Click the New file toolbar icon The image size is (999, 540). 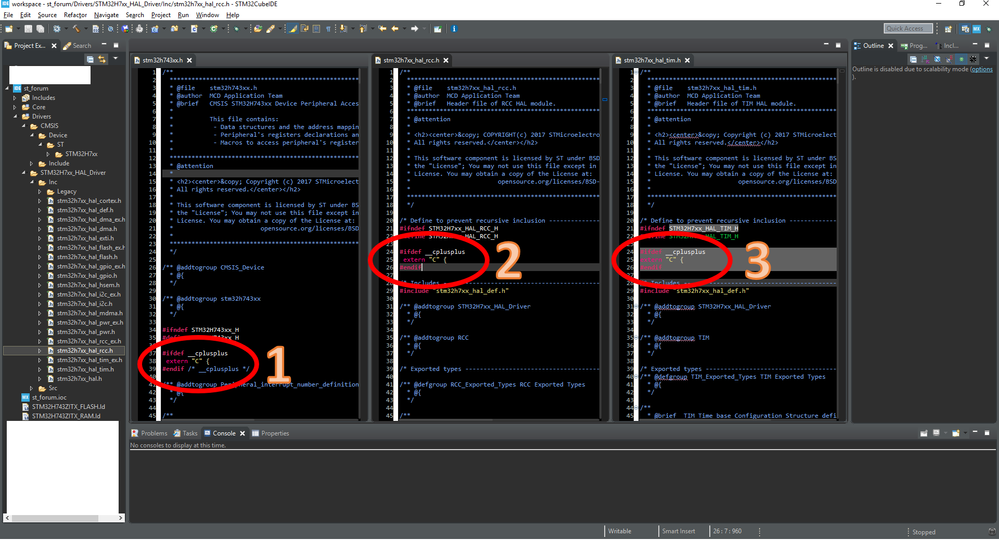(x=8, y=29)
